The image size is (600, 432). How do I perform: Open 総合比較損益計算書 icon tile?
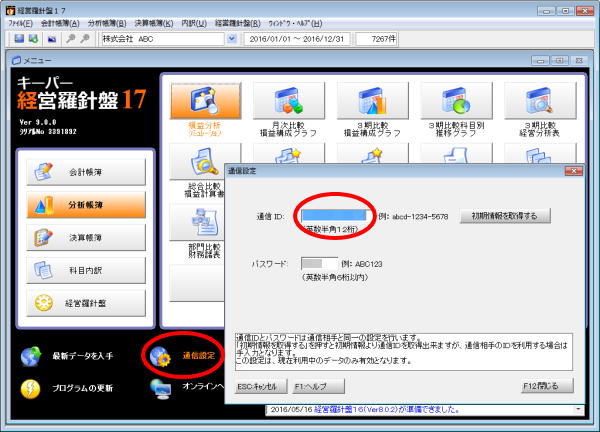(x=197, y=161)
